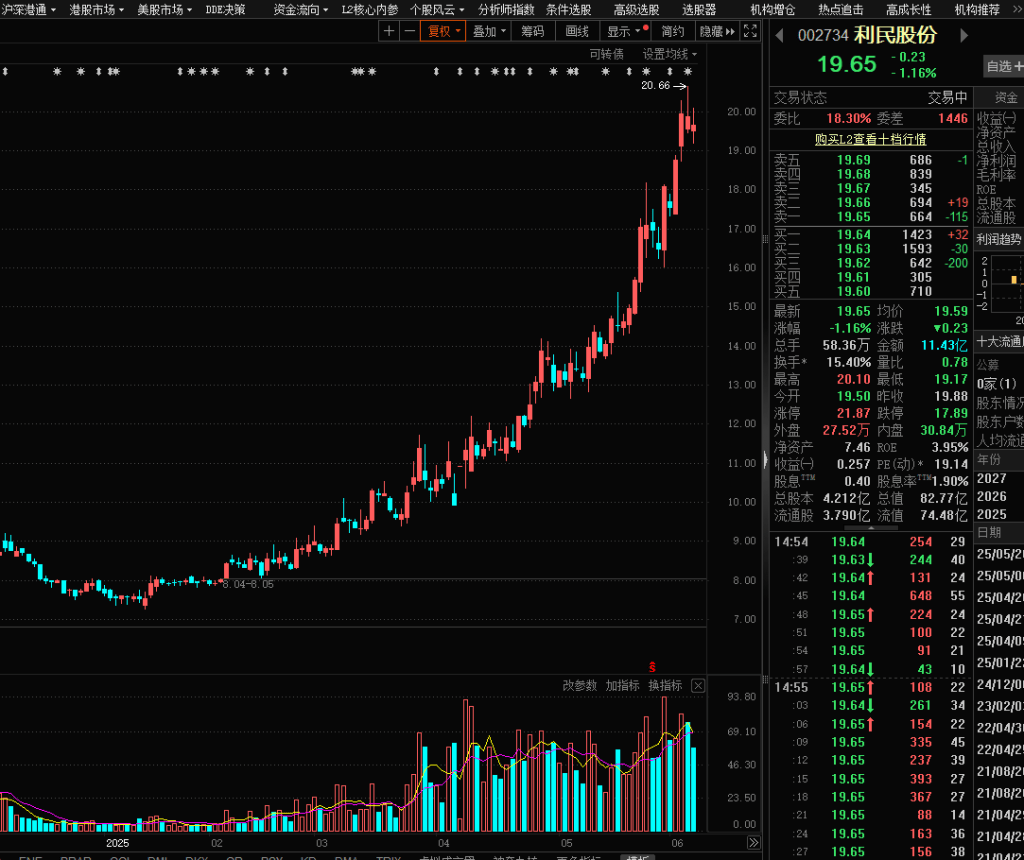Click the 8.04-8.05 price range label

click(248, 584)
